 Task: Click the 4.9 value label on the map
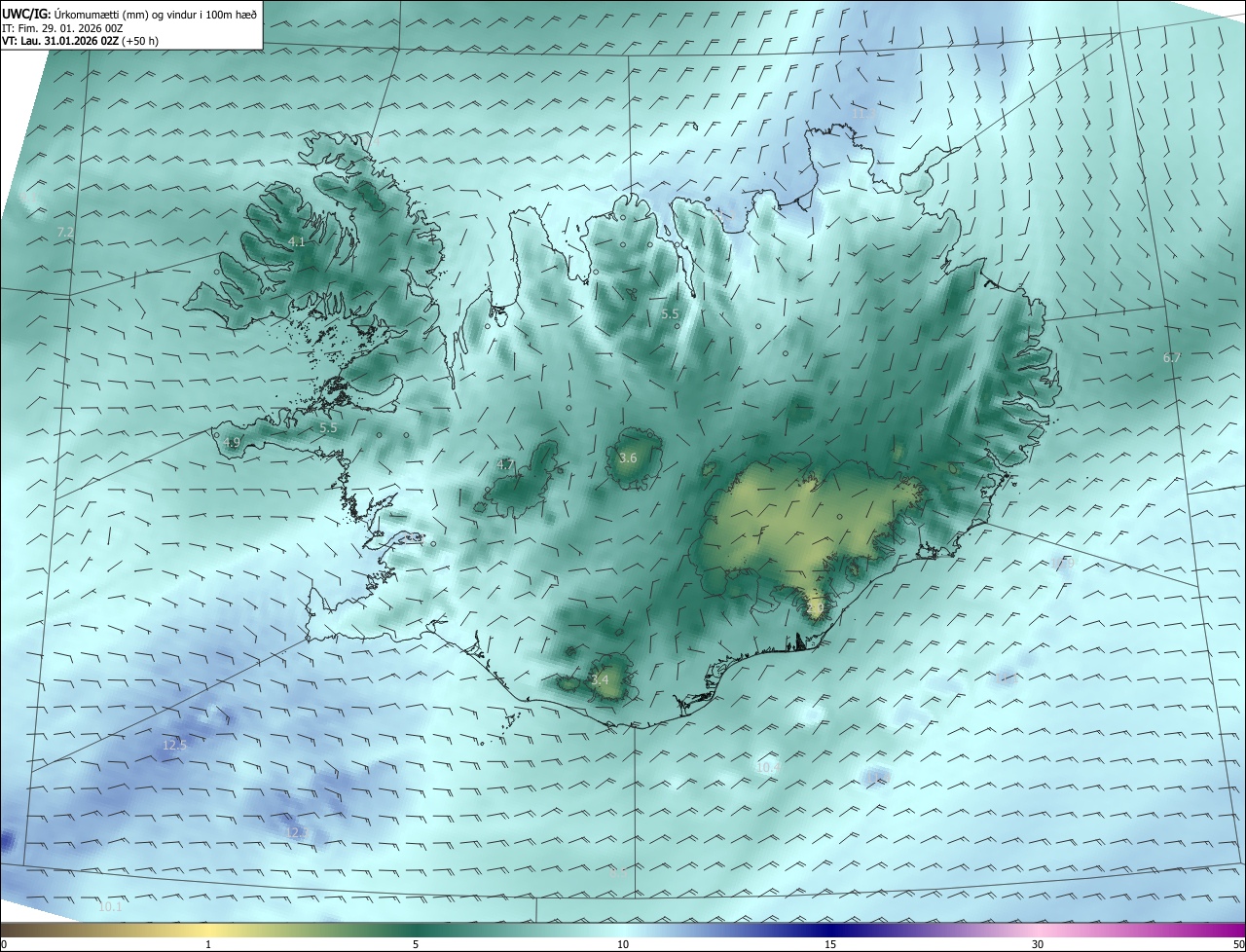(x=232, y=442)
